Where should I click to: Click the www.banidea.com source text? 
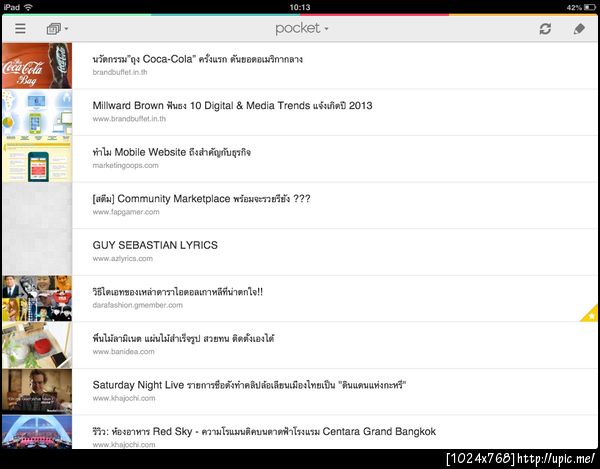pos(123,352)
